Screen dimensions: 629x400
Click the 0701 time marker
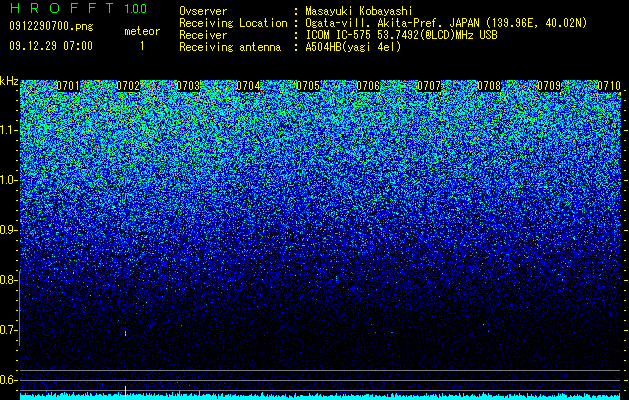tap(68, 86)
